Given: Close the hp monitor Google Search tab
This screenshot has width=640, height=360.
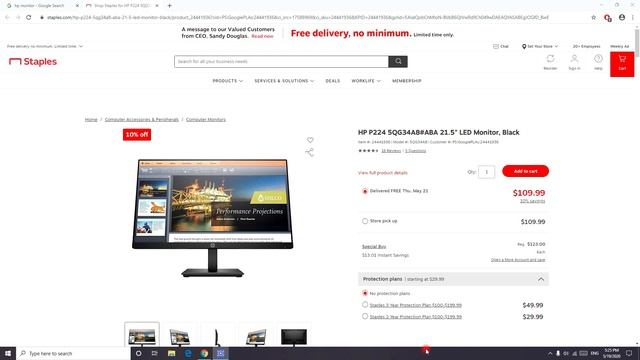Looking at the screenshot, I should pos(77,6).
